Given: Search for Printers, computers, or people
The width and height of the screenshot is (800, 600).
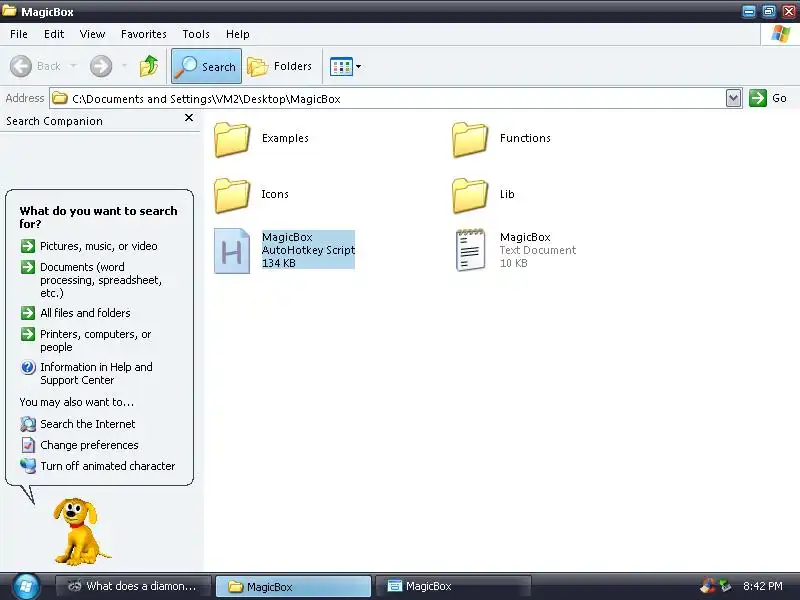Looking at the screenshot, I should pyautogui.click(x=95, y=340).
